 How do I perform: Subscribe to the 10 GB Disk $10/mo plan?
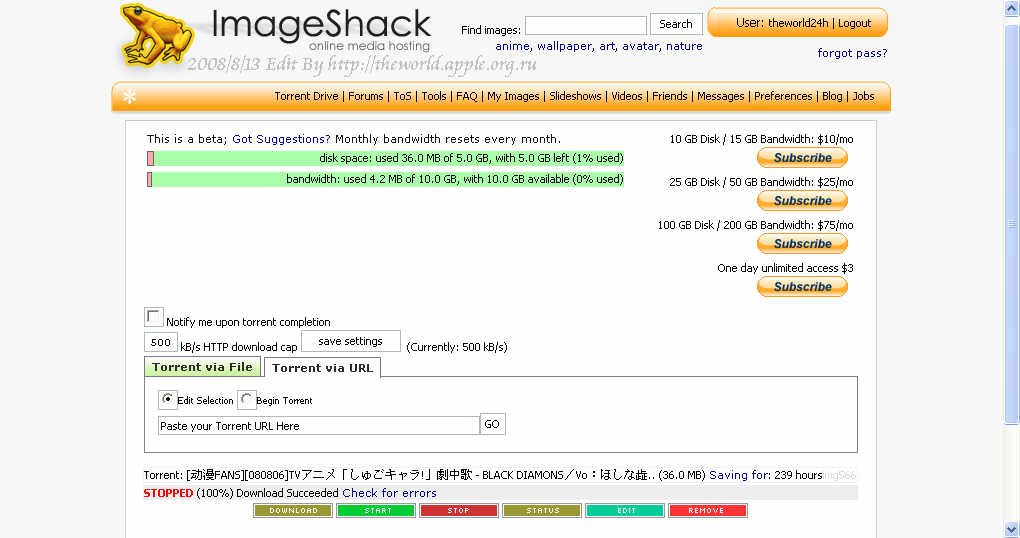click(802, 158)
